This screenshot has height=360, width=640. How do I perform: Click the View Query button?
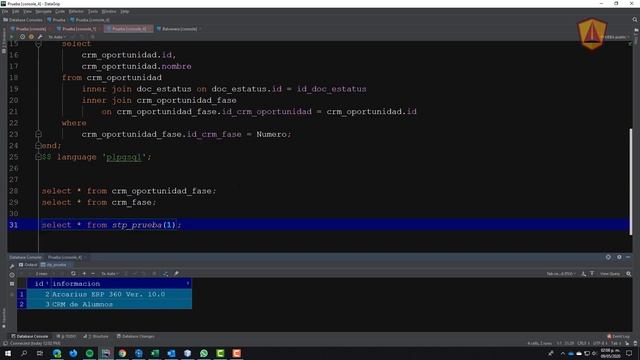tap(610, 274)
